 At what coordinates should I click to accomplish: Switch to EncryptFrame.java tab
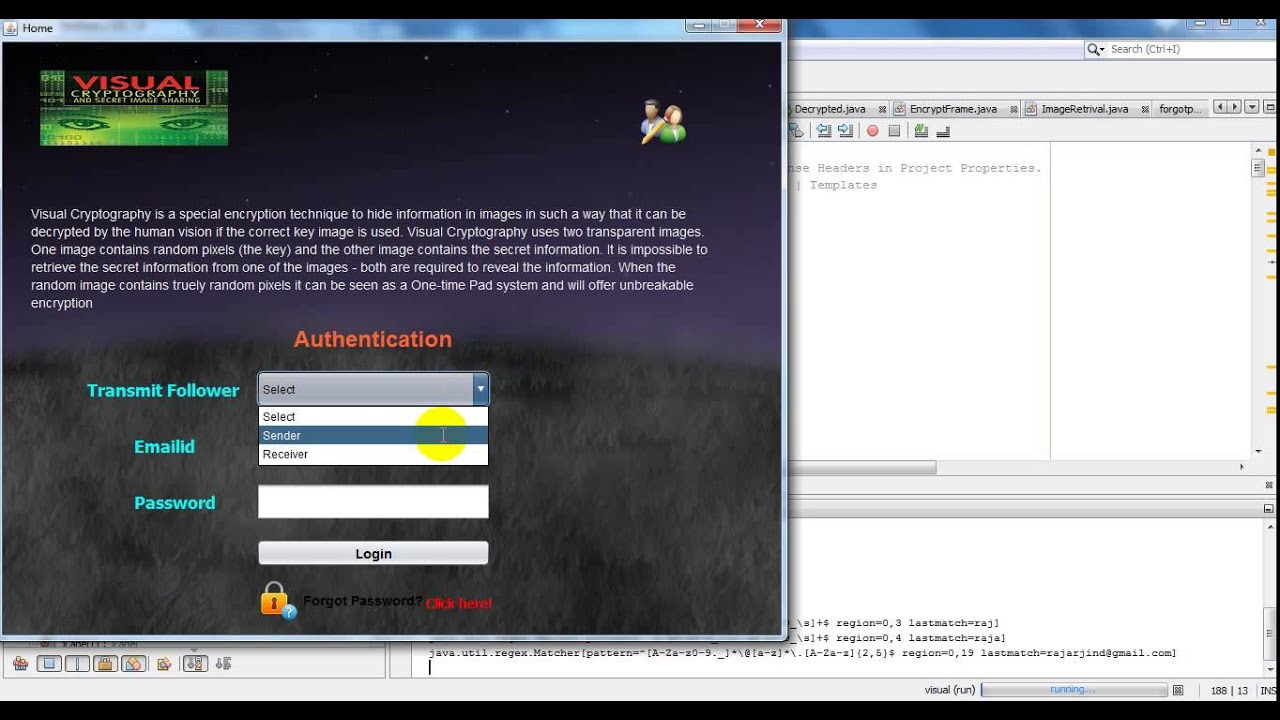[x=952, y=109]
